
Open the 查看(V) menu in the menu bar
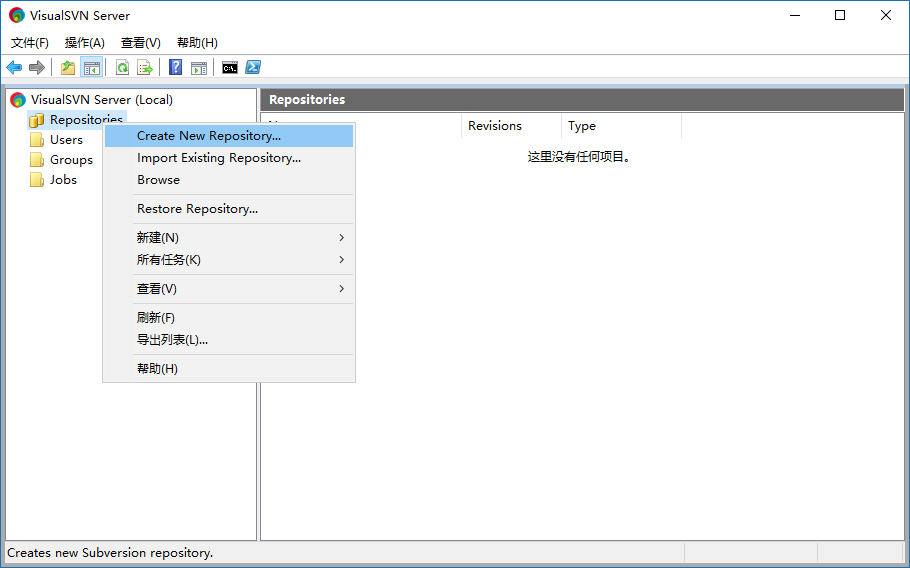pyautogui.click(x=140, y=42)
